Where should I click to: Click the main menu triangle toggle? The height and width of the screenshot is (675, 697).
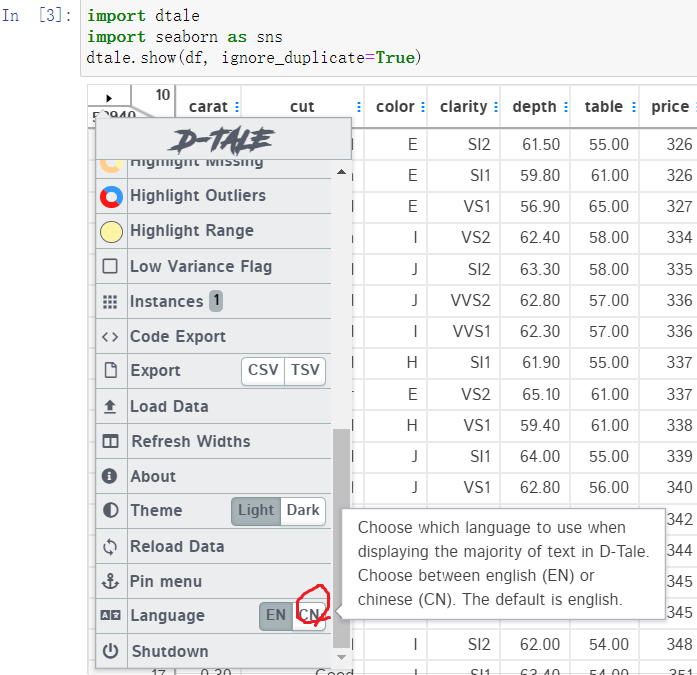[109, 98]
